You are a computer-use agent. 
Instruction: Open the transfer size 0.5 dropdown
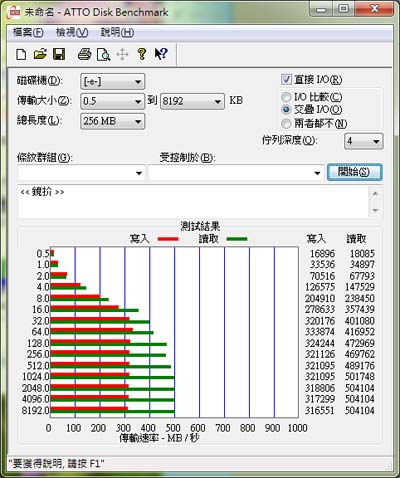tap(112, 101)
